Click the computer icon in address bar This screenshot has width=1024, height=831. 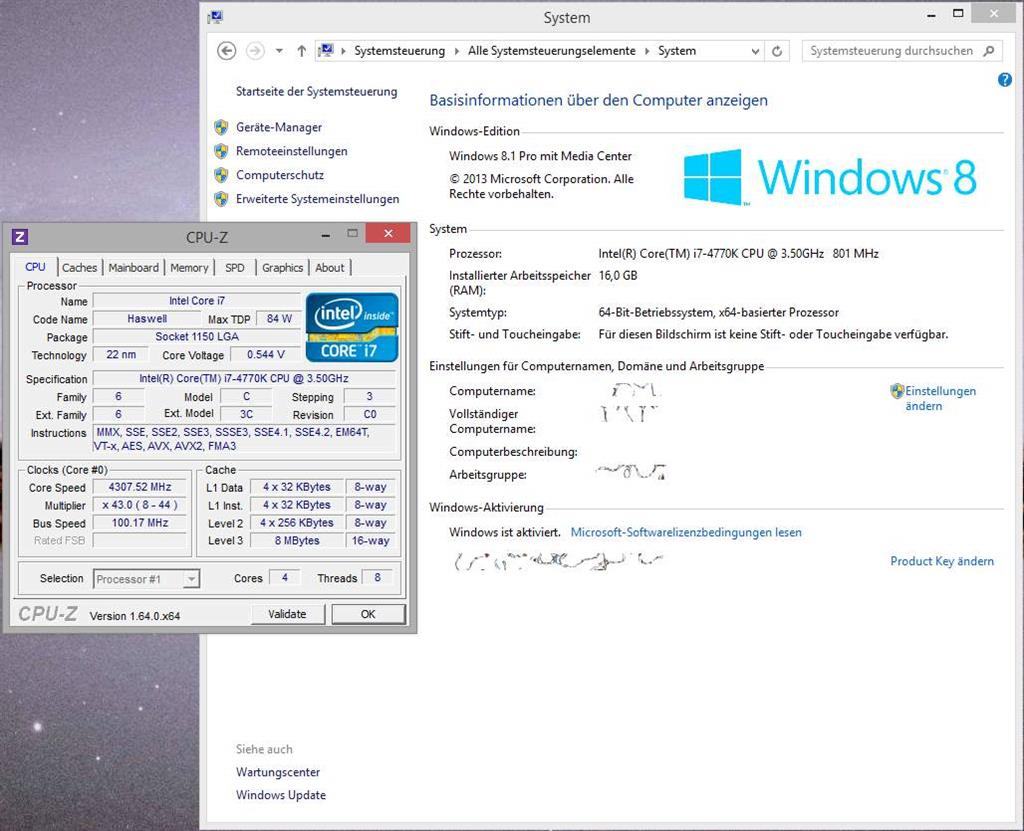327,50
